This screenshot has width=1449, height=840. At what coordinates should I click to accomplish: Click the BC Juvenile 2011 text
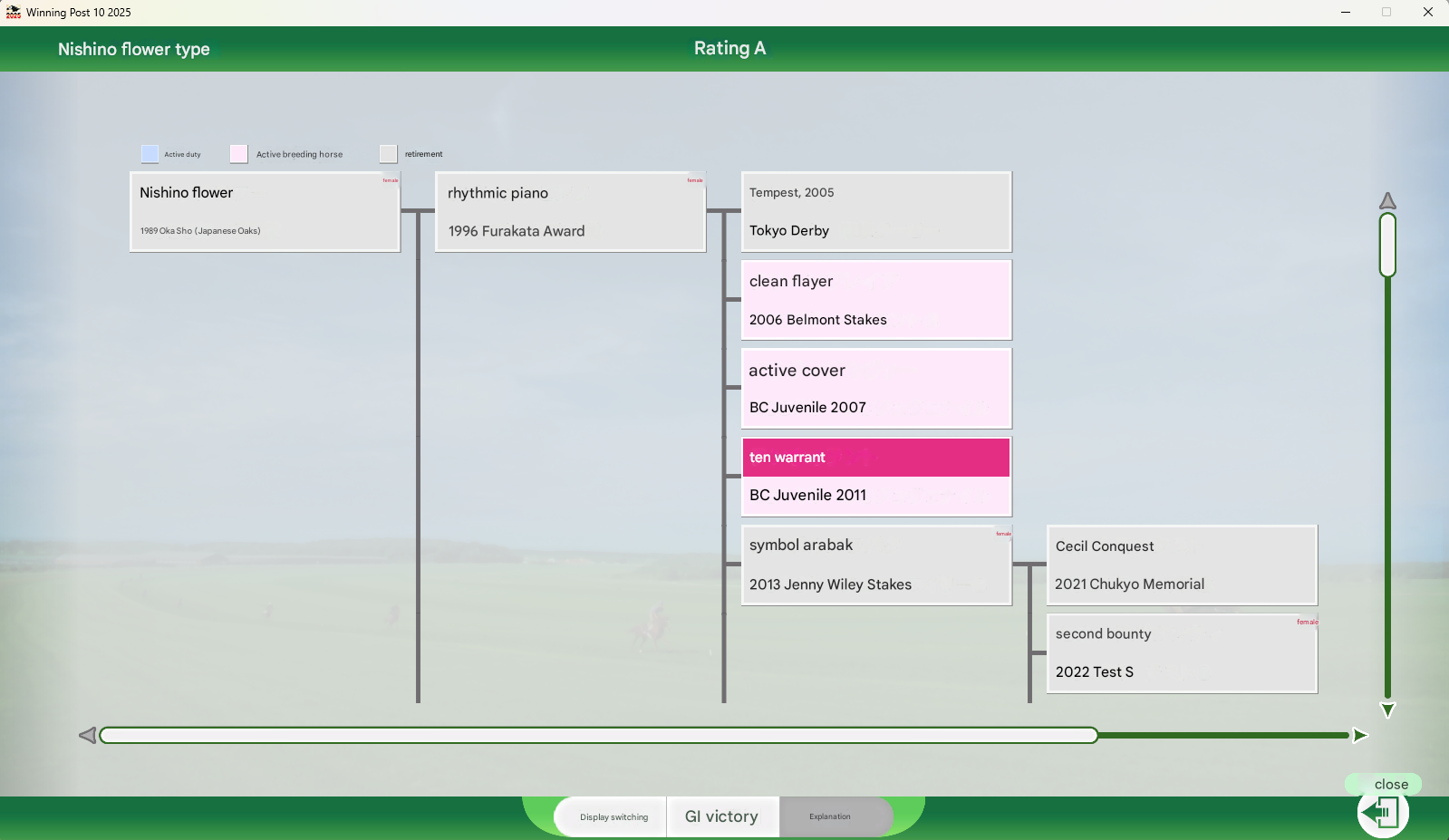pyautogui.click(x=807, y=495)
